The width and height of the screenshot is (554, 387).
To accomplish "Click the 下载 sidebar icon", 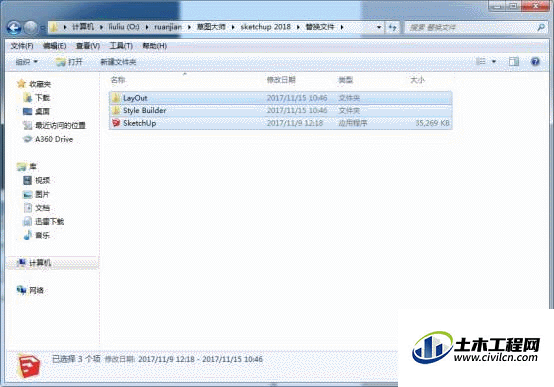I will [27, 98].
